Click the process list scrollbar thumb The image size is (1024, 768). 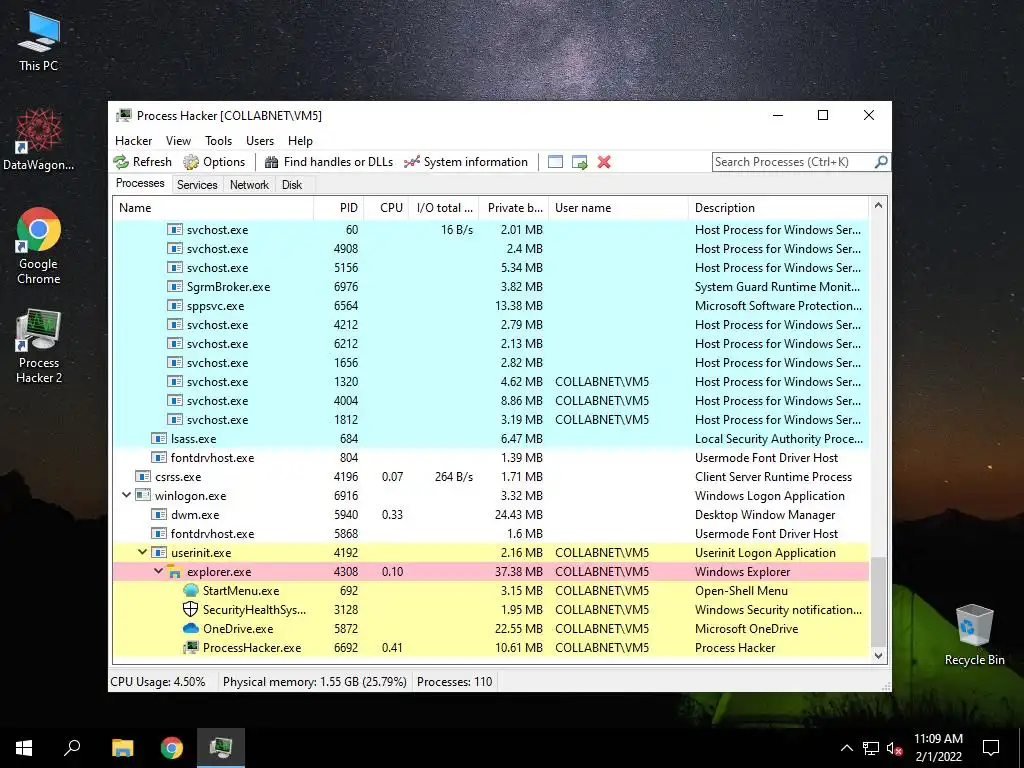point(878,601)
